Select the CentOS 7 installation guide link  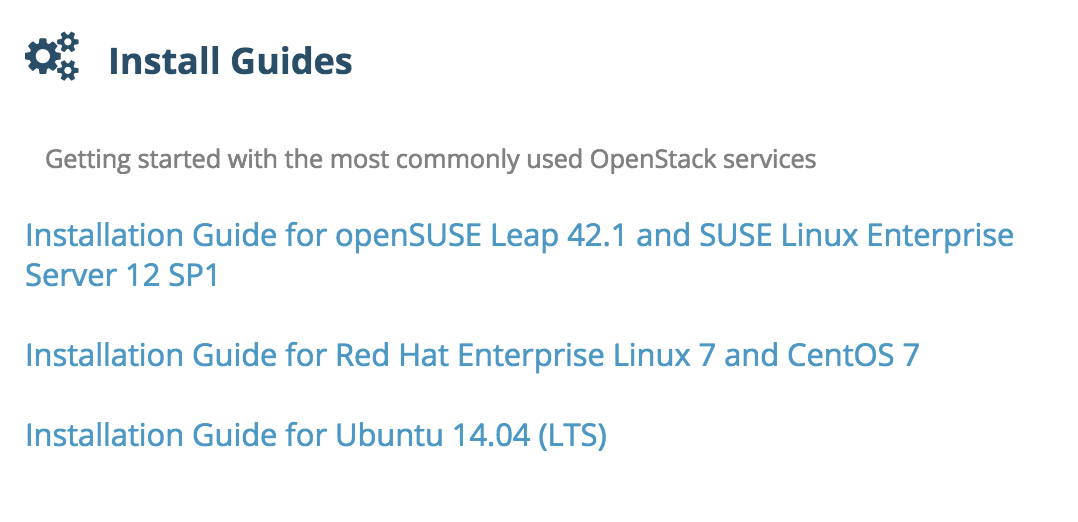click(x=852, y=355)
